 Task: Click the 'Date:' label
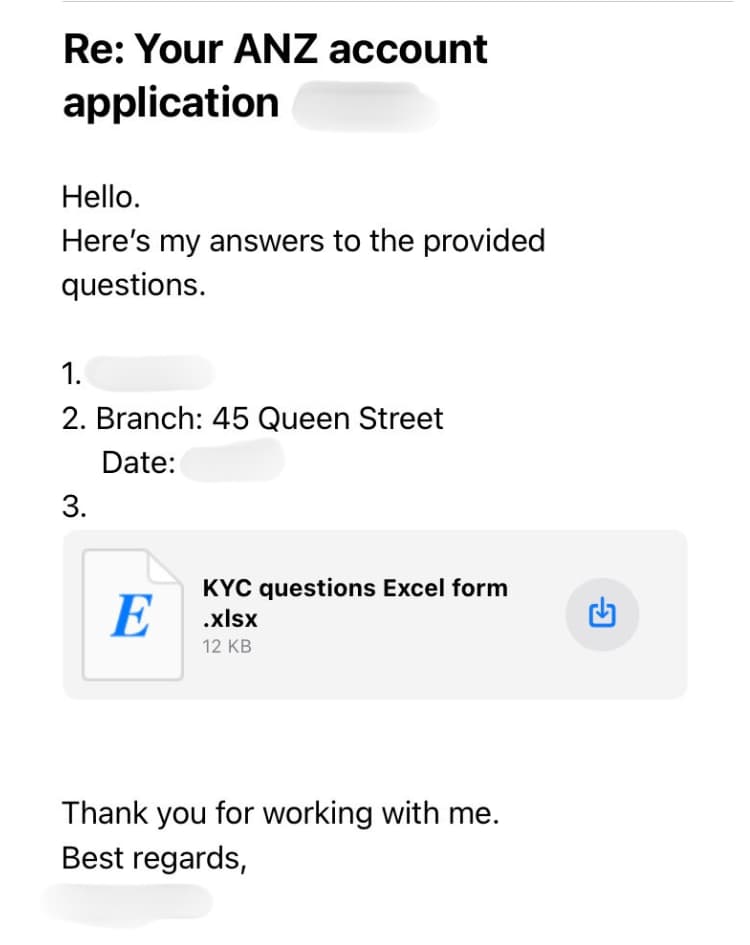139,463
